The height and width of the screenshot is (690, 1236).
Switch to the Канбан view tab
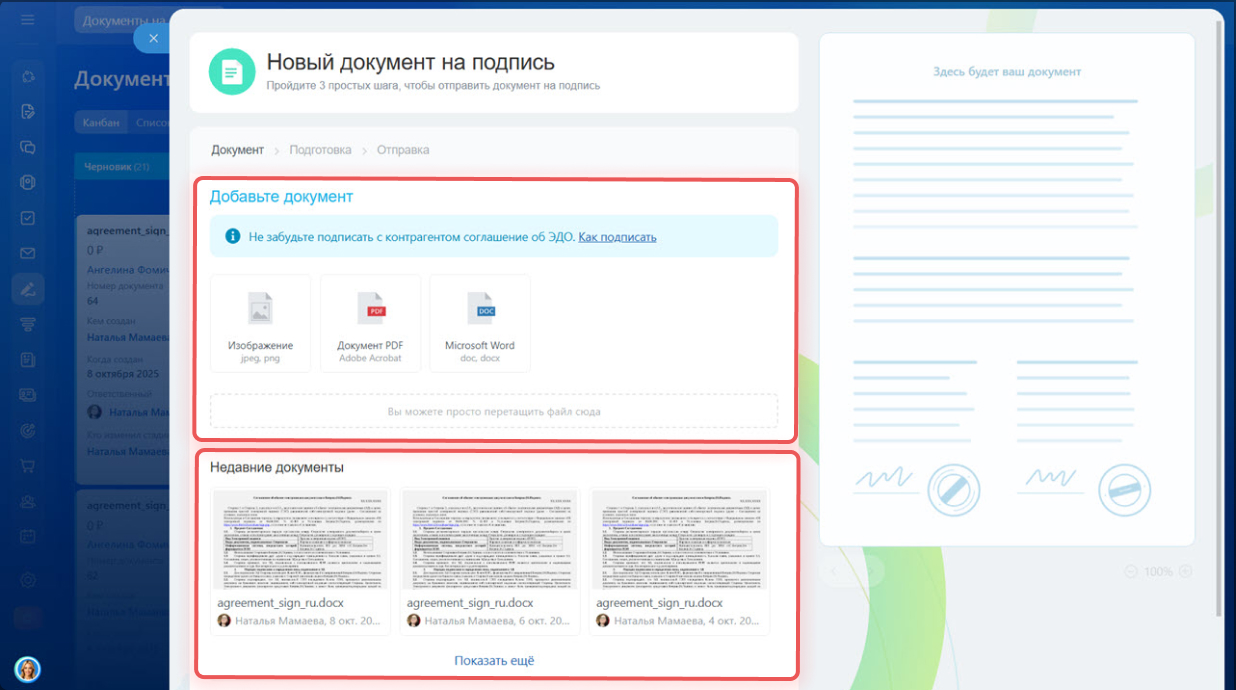point(102,122)
